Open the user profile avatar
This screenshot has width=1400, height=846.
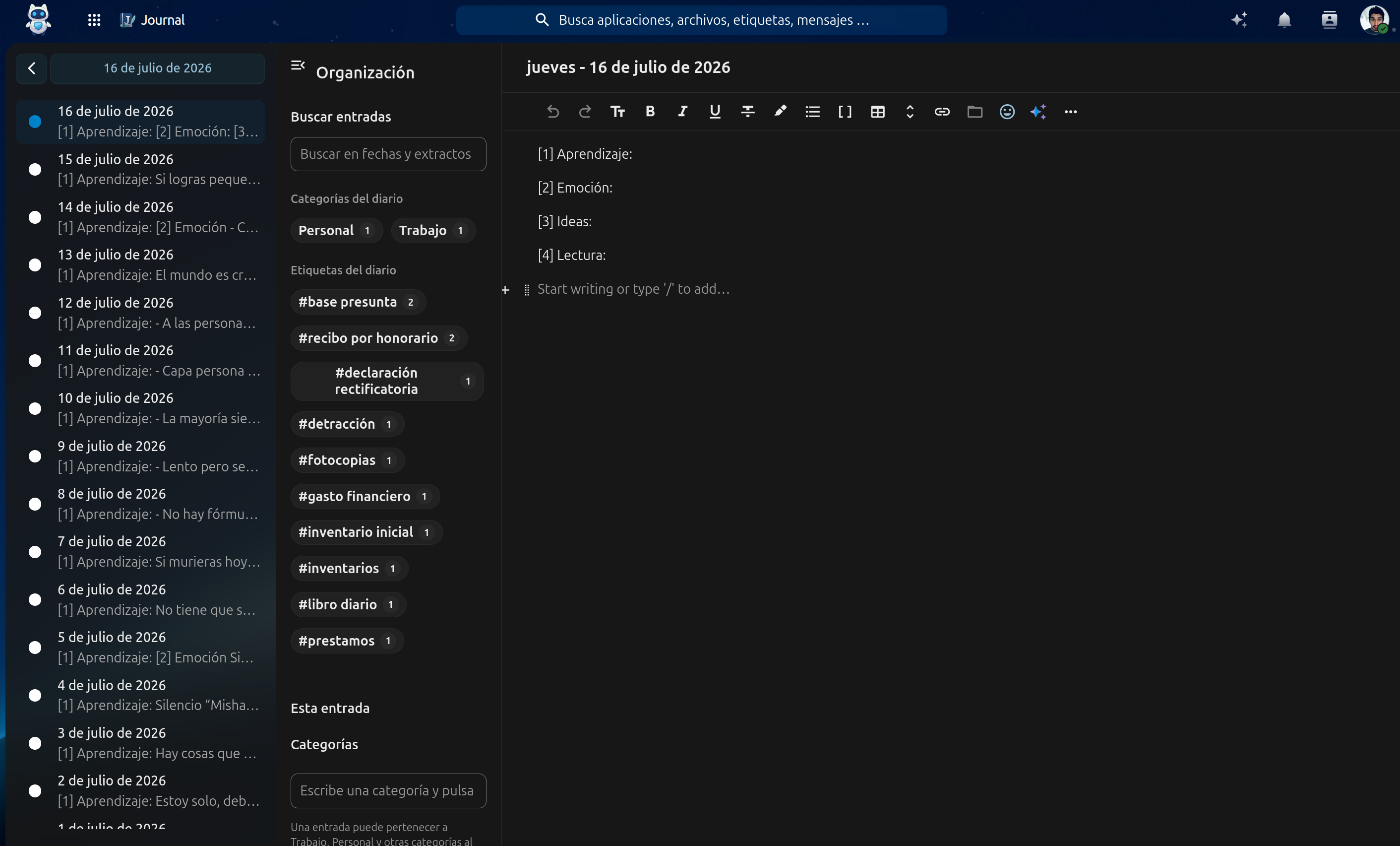pyautogui.click(x=1374, y=20)
